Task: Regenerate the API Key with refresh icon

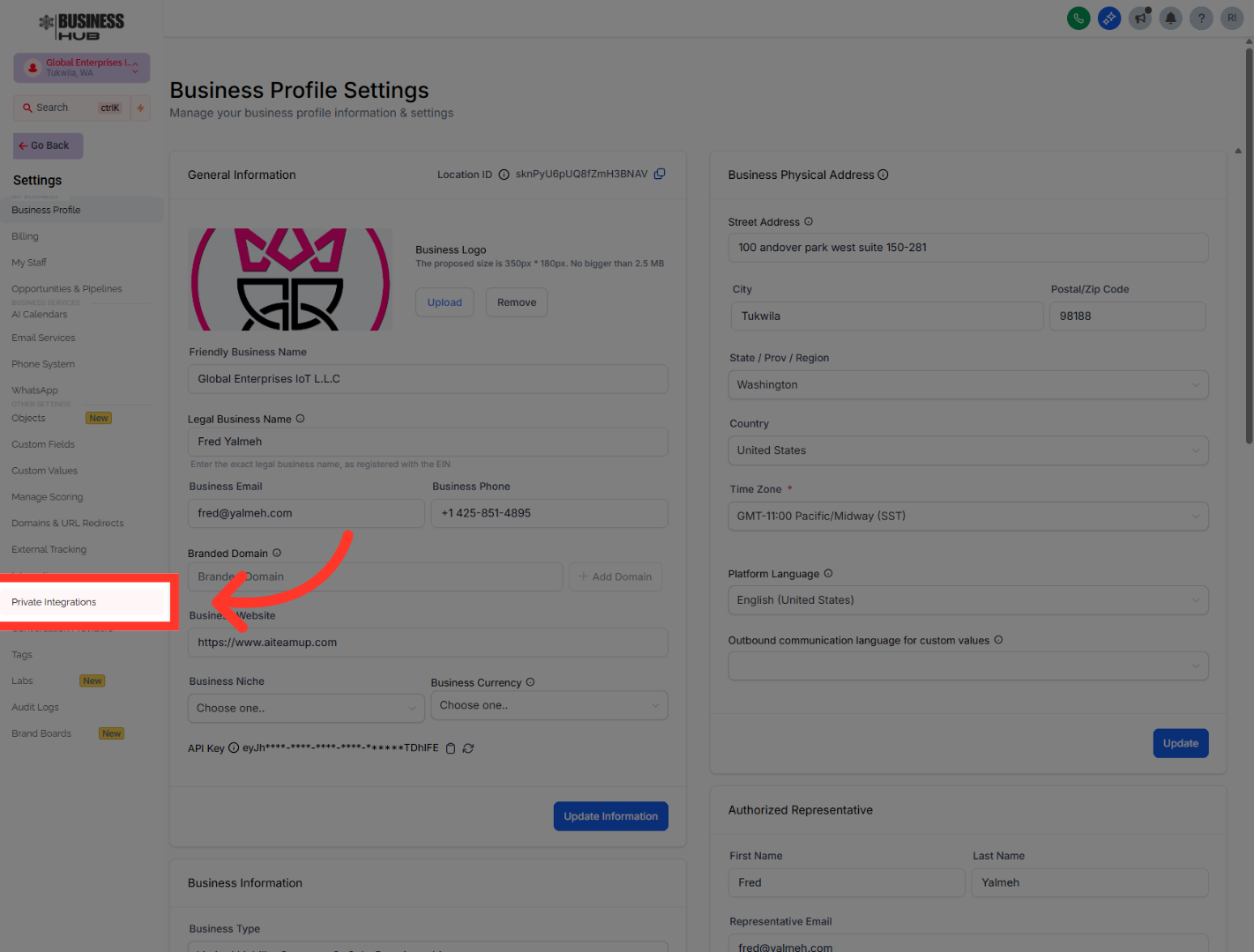Action: coord(468,748)
